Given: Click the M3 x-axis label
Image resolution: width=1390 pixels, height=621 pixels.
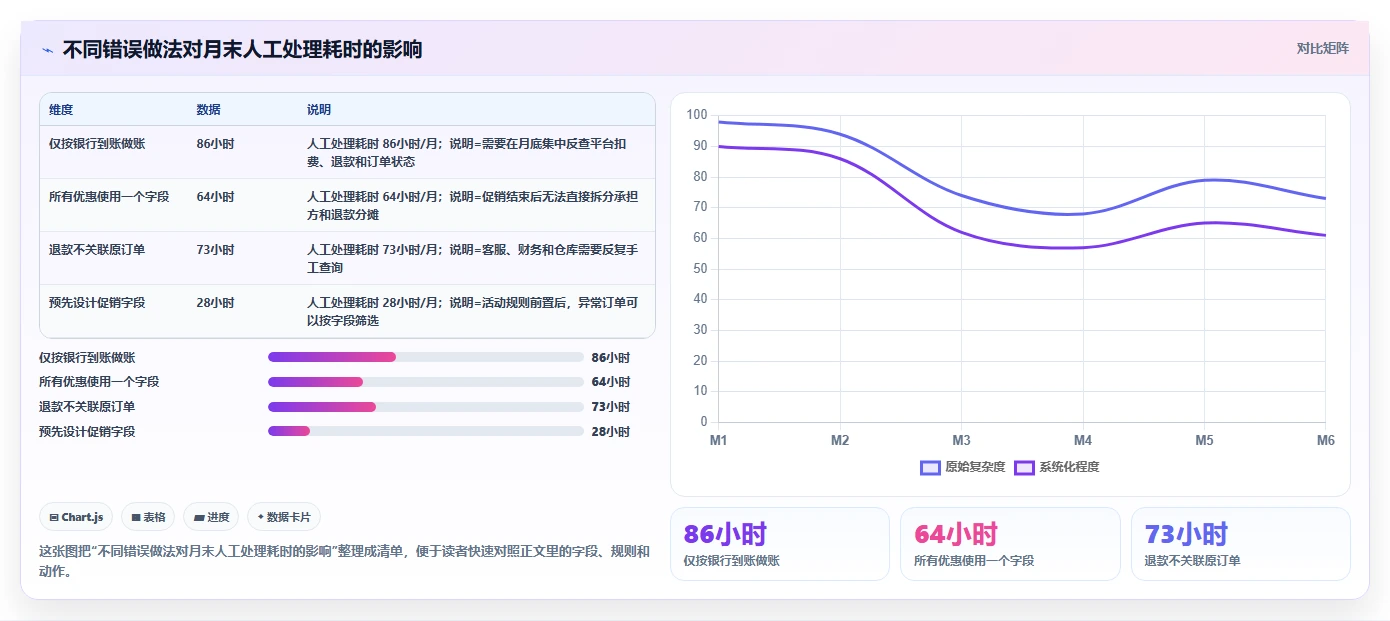Looking at the screenshot, I should click(x=961, y=440).
